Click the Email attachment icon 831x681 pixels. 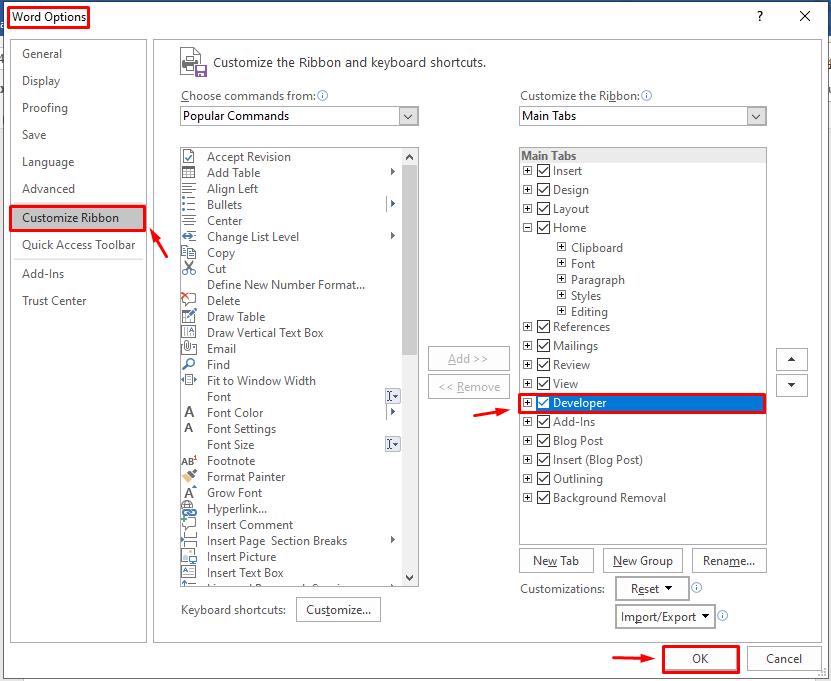click(188, 348)
